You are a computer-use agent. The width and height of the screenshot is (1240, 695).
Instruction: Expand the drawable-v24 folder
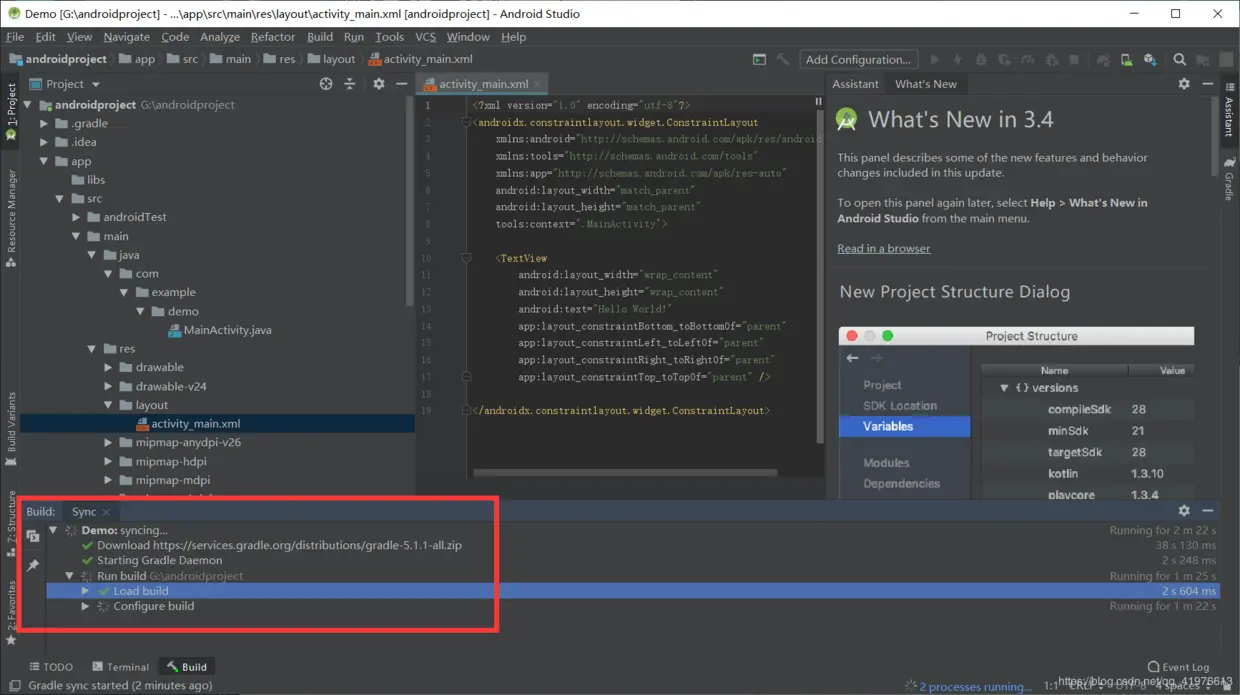pos(108,386)
